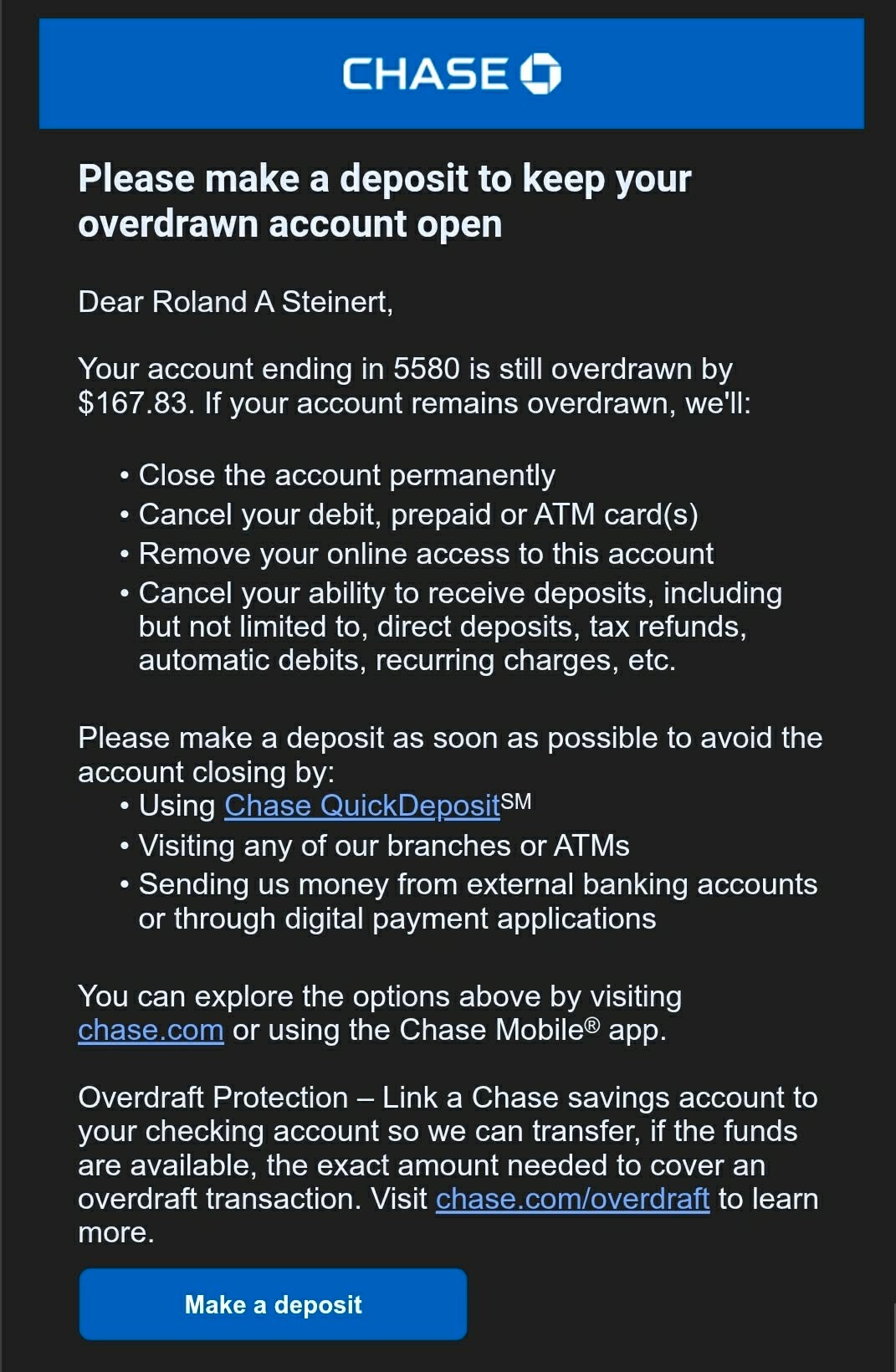896x1372 pixels.
Task: Click the "Chase Mobile® app" text
Action: (532, 1030)
